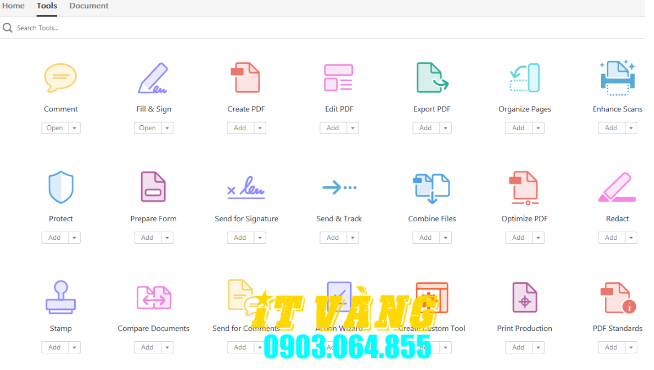Select the Stamp tool icon
The width and height of the screenshot is (654, 370).
click(x=61, y=297)
